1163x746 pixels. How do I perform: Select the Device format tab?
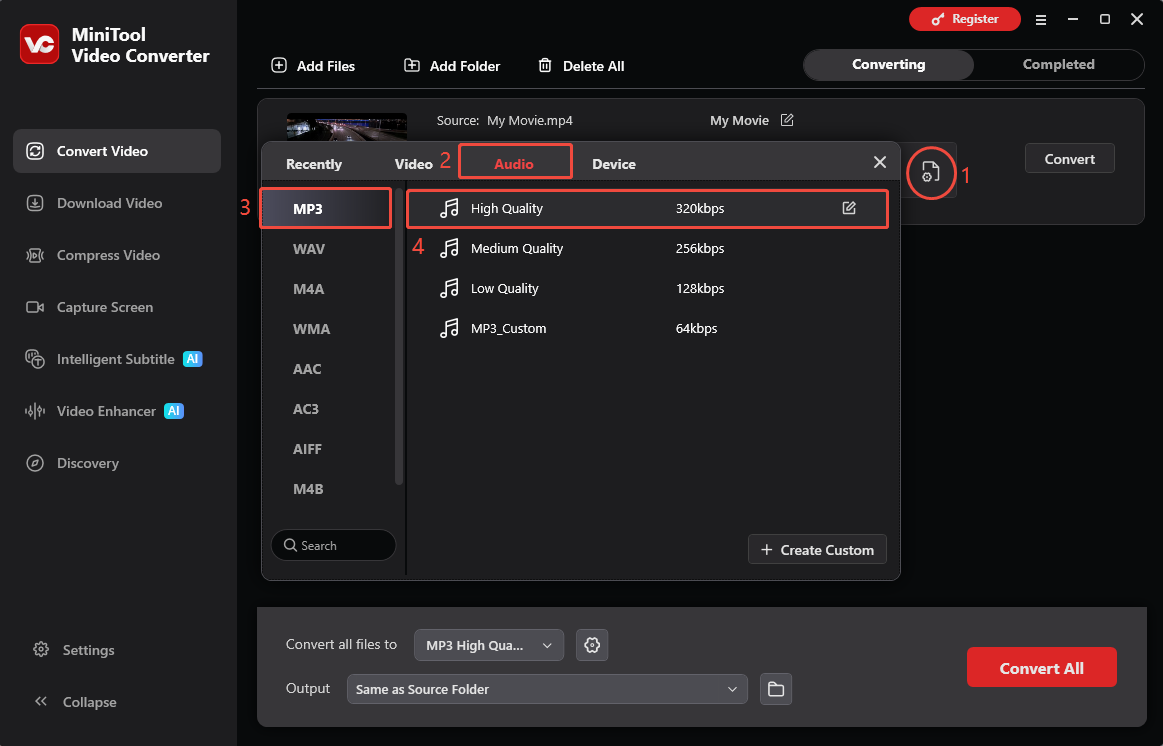coord(613,164)
